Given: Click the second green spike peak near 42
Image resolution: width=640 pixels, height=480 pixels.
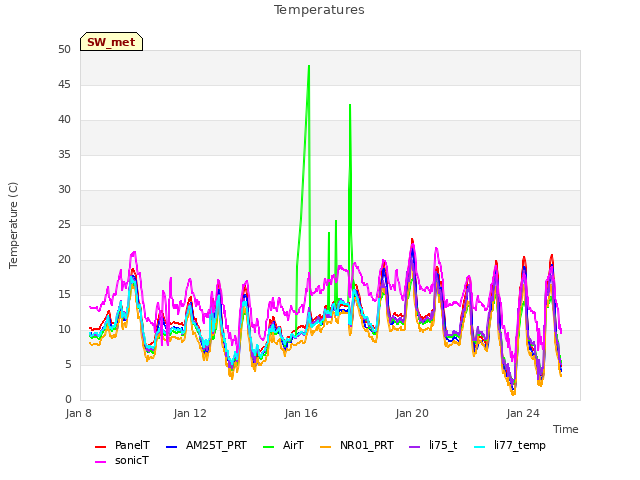Looking at the screenshot, I should click(350, 105).
